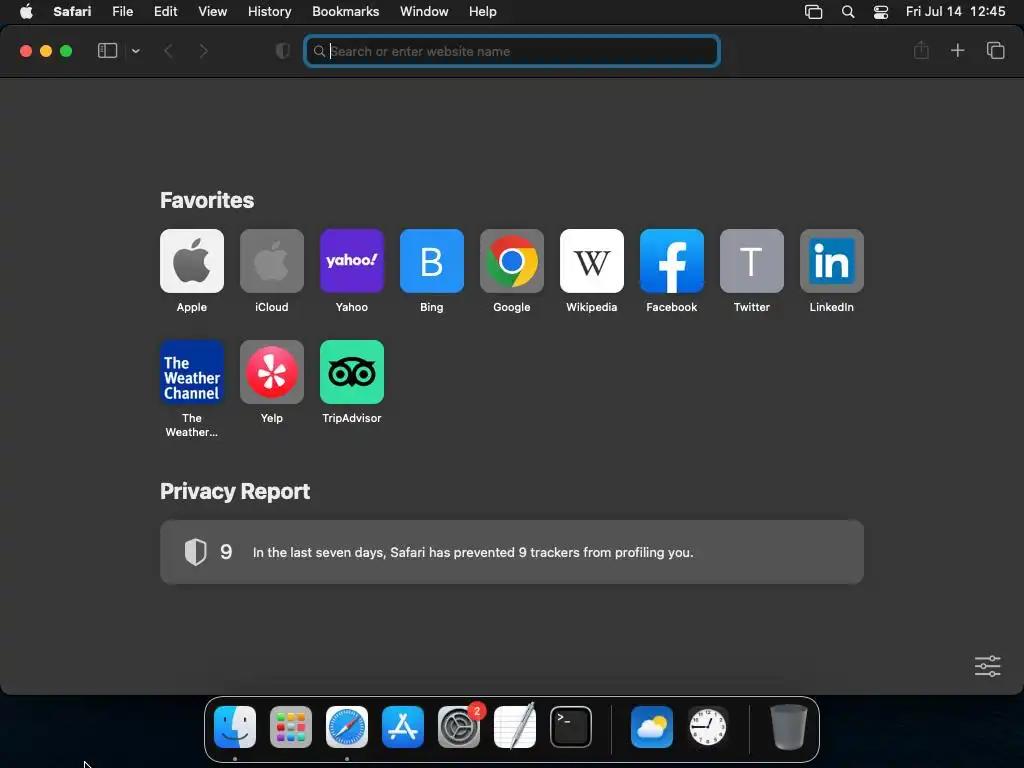Open start page customization settings
The width and height of the screenshot is (1024, 768).
[x=987, y=666]
